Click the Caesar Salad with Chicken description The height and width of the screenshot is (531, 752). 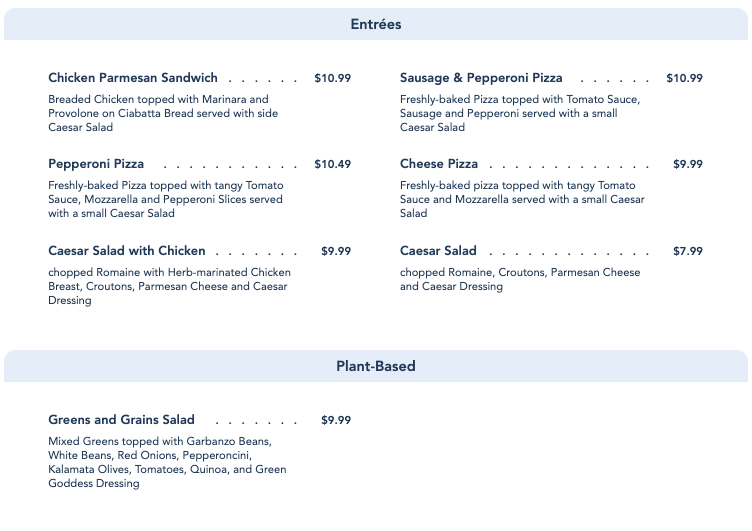[169, 286]
